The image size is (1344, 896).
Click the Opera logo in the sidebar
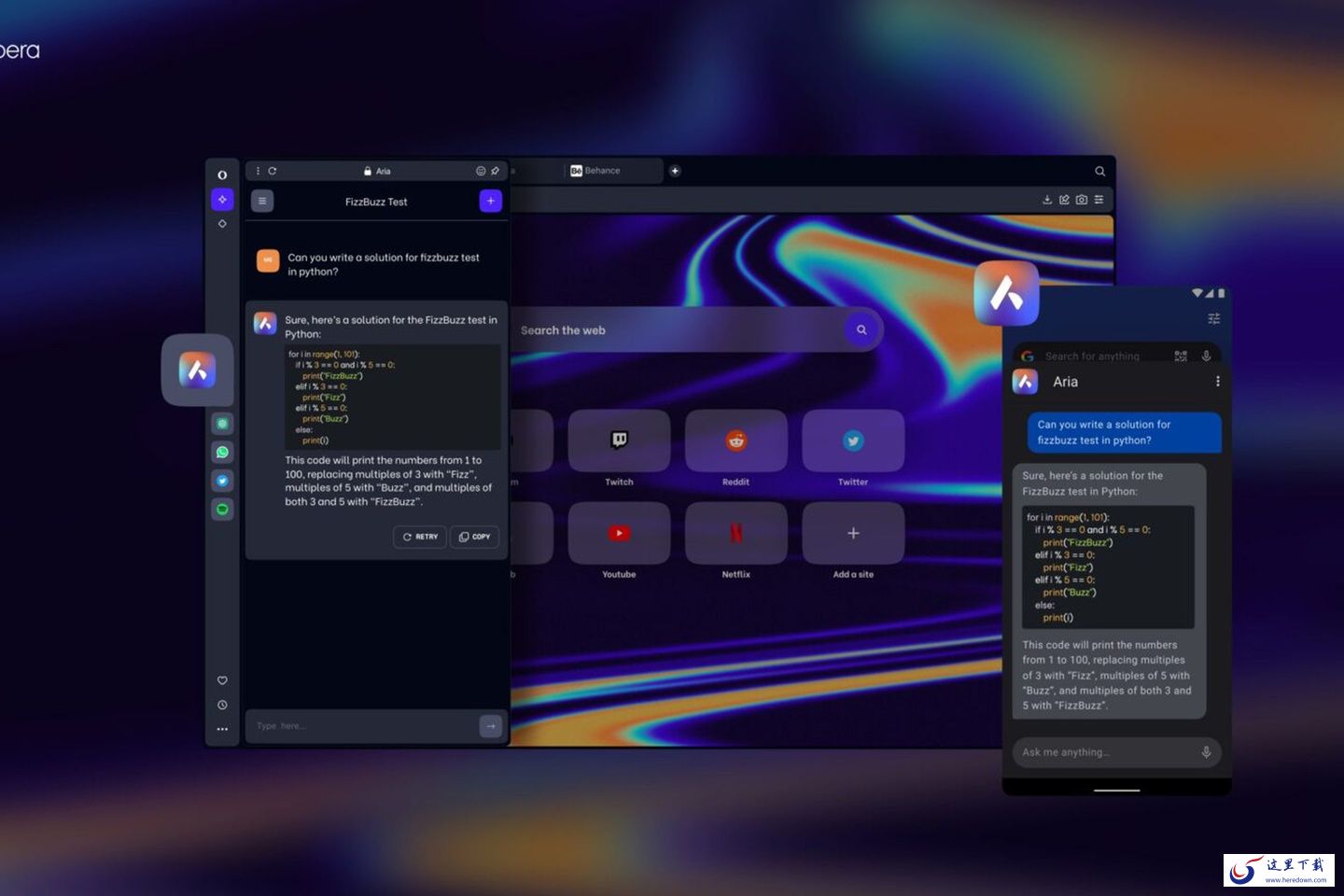click(x=222, y=175)
